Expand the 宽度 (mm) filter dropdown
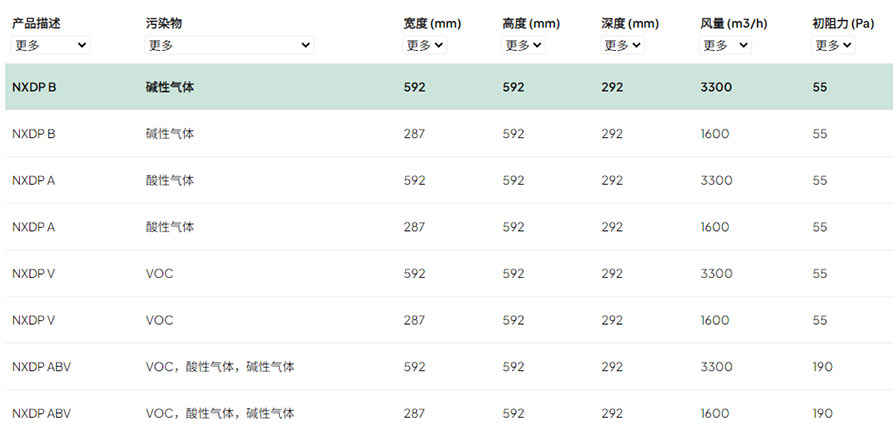This screenshot has width=893, height=435. click(x=425, y=45)
